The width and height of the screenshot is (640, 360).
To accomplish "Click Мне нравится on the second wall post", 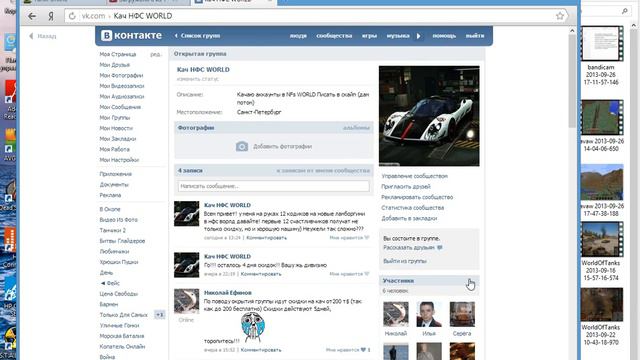I will point(349,274).
